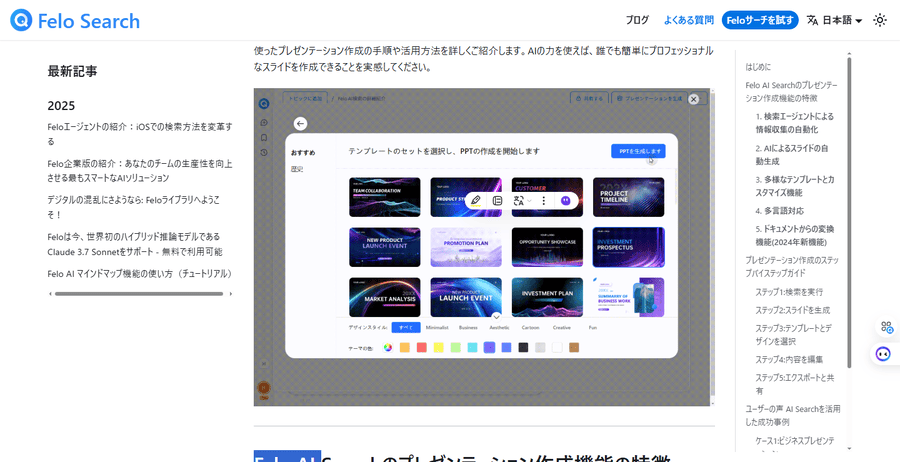Click the sidebar horizontal scrollbar track
This screenshot has width=900, height=462.
[x=139, y=294]
